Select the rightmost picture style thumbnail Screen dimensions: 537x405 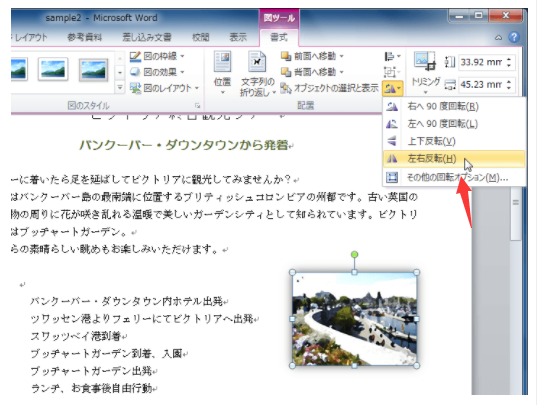point(93,70)
